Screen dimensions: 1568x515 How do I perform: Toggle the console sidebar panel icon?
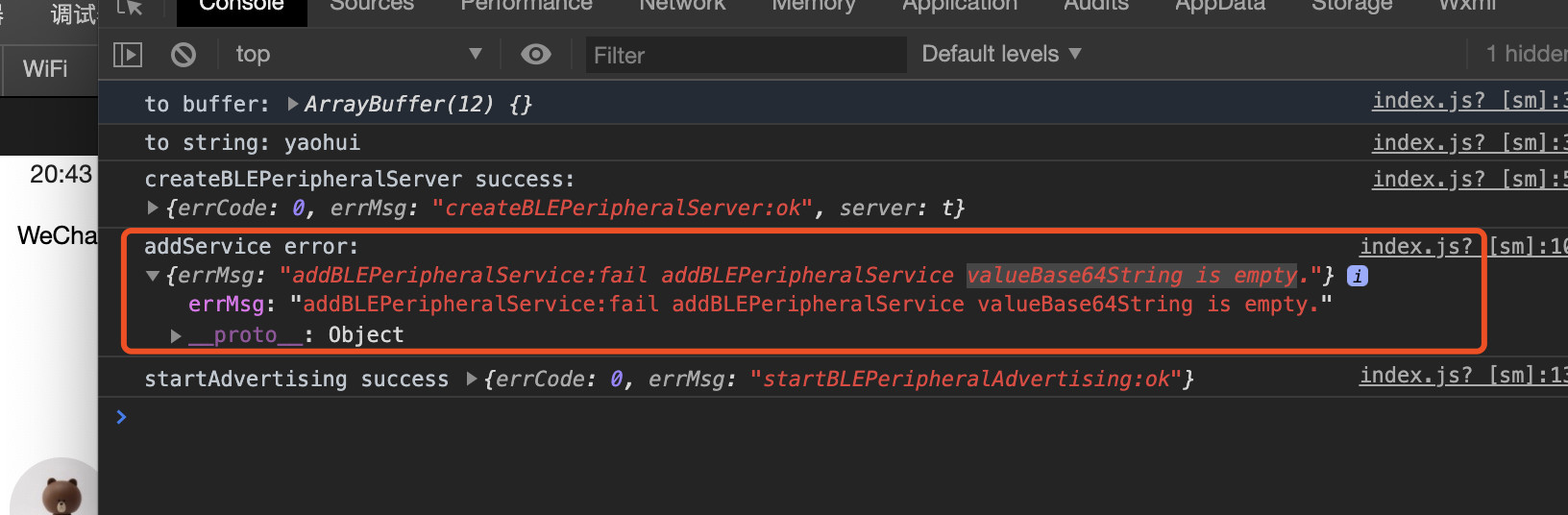[x=128, y=55]
